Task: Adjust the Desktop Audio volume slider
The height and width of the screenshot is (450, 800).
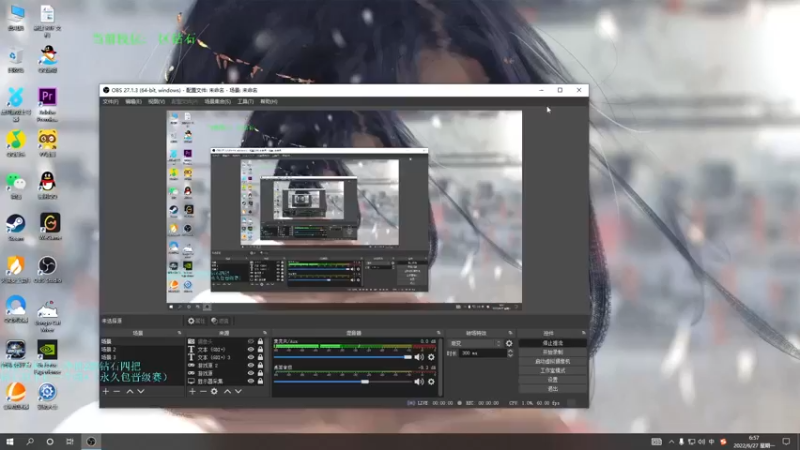Action: pyautogui.click(x=343, y=382)
